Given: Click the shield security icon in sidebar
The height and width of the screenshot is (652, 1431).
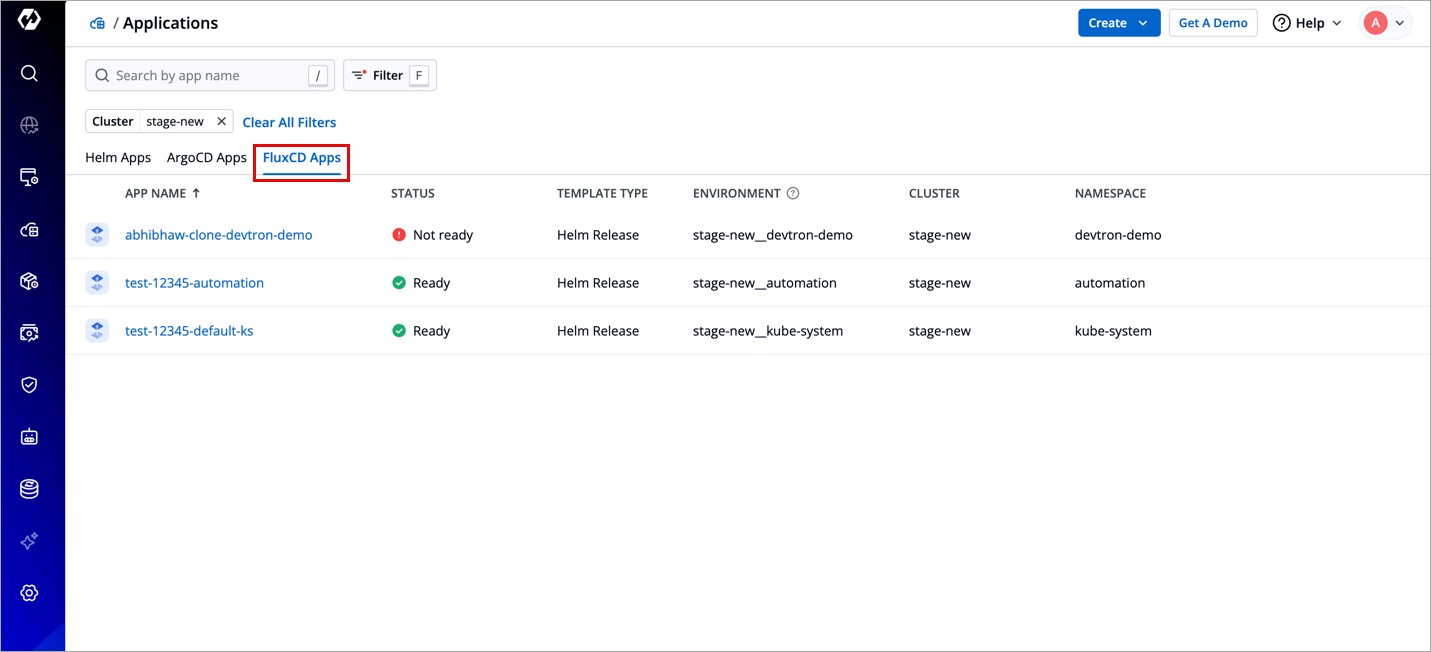Looking at the screenshot, I should tap(29, 385).
